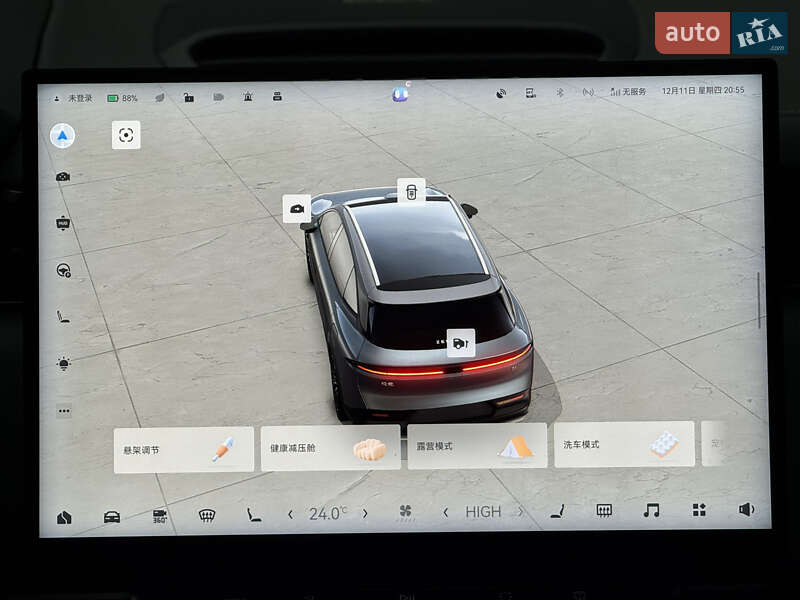
Task: Select 露营模式 camping mode card
Action: pos(477,446)
